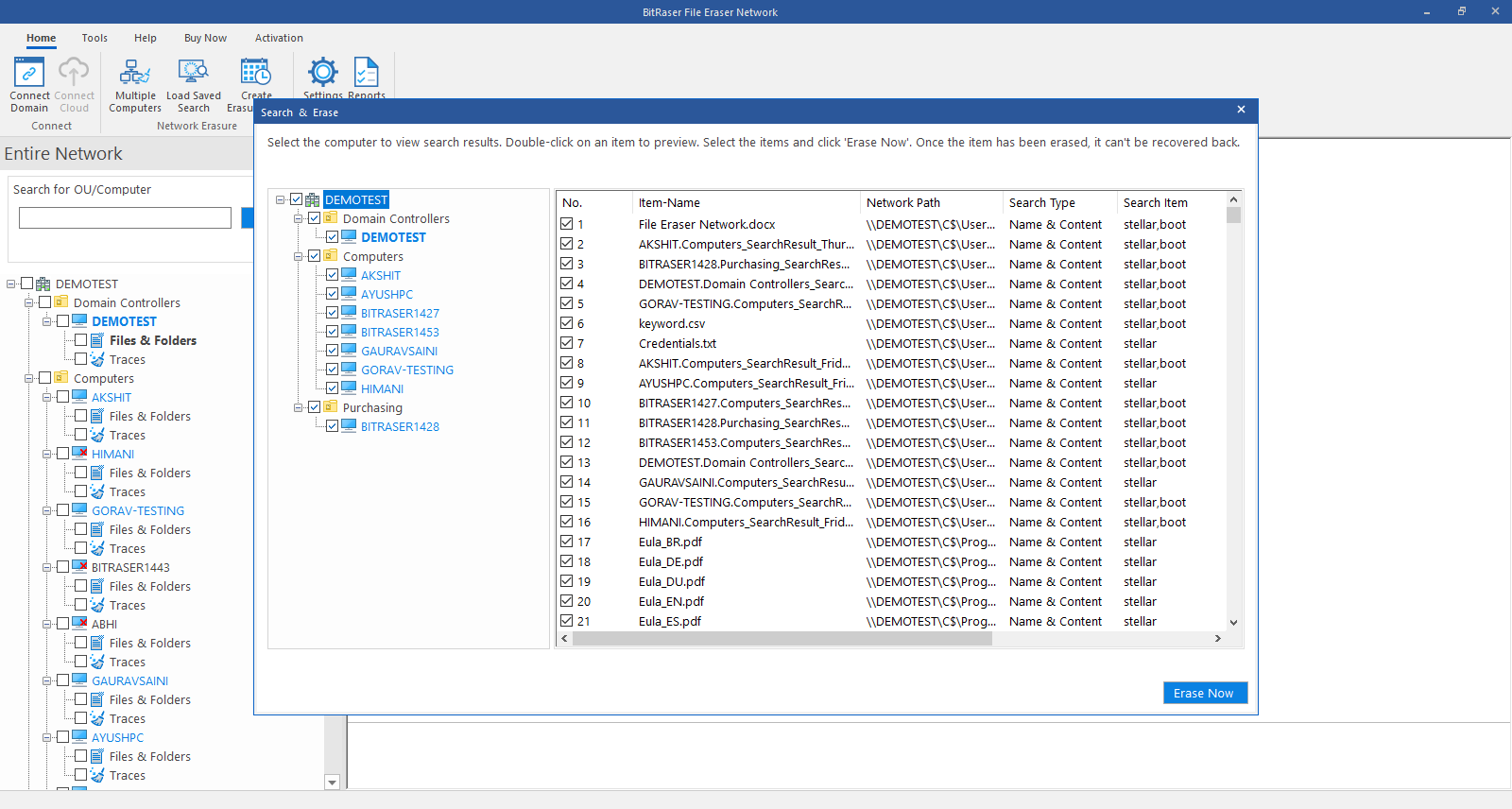Click DEMOTEST domain icon in the Search & Erase tree
1512x809 pixels.
pos(313,199)
